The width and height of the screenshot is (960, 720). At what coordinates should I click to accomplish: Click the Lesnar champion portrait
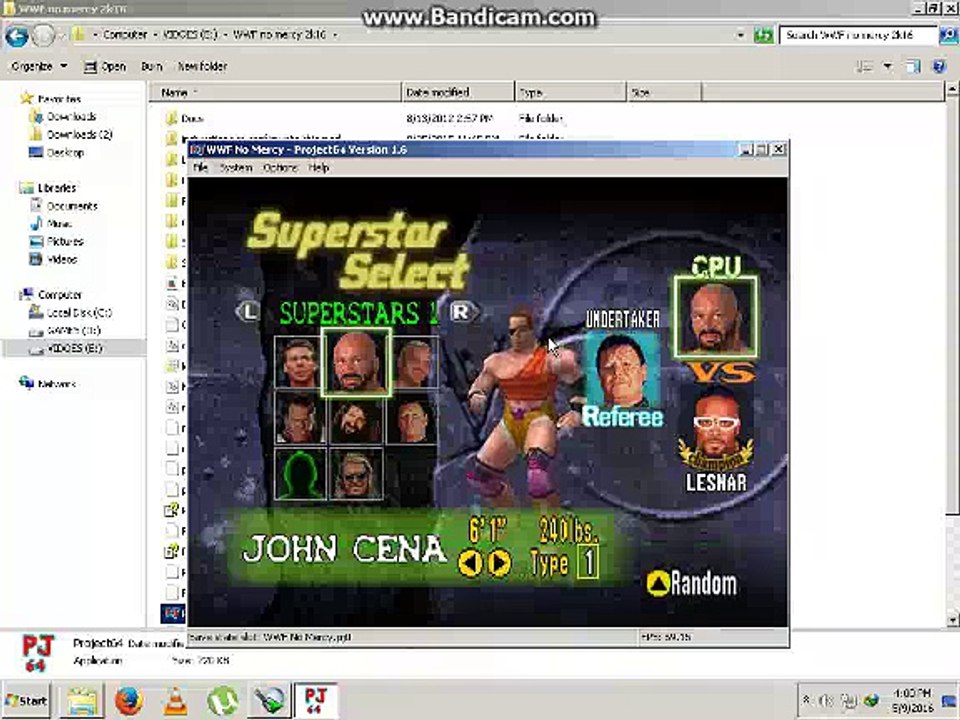point(716,429)
